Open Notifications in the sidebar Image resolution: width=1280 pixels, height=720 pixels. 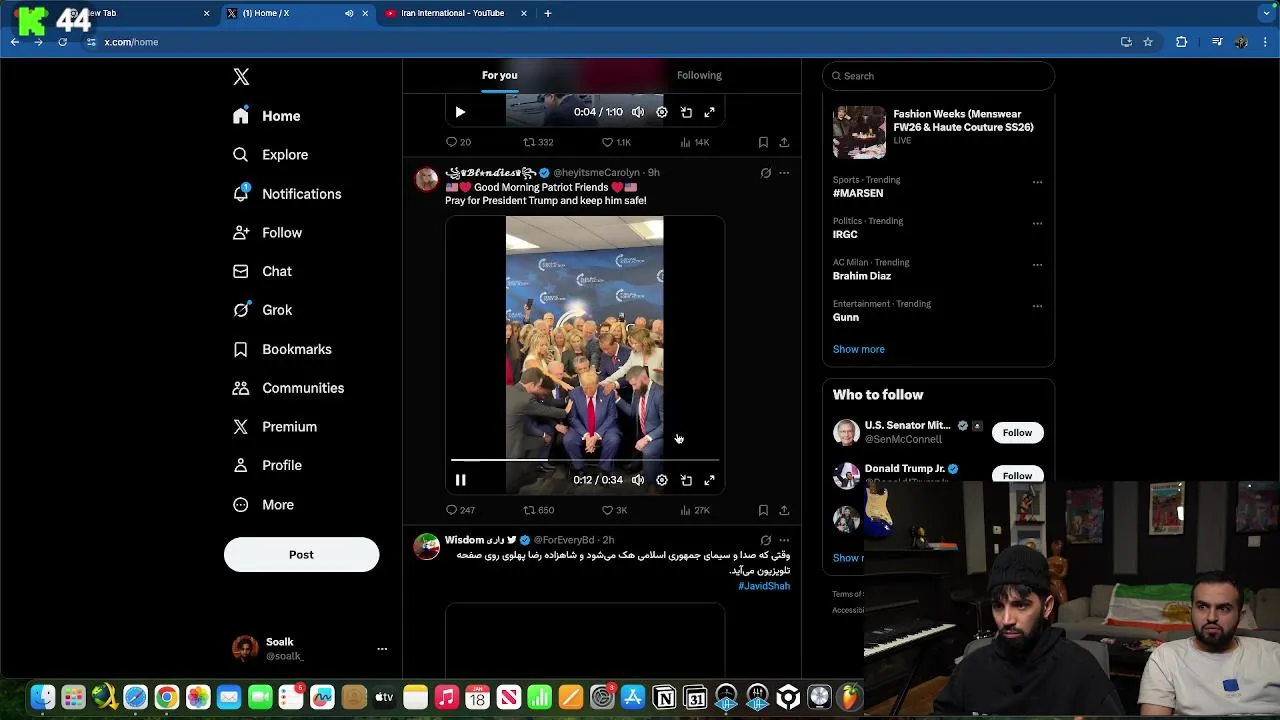pos(286,194)
